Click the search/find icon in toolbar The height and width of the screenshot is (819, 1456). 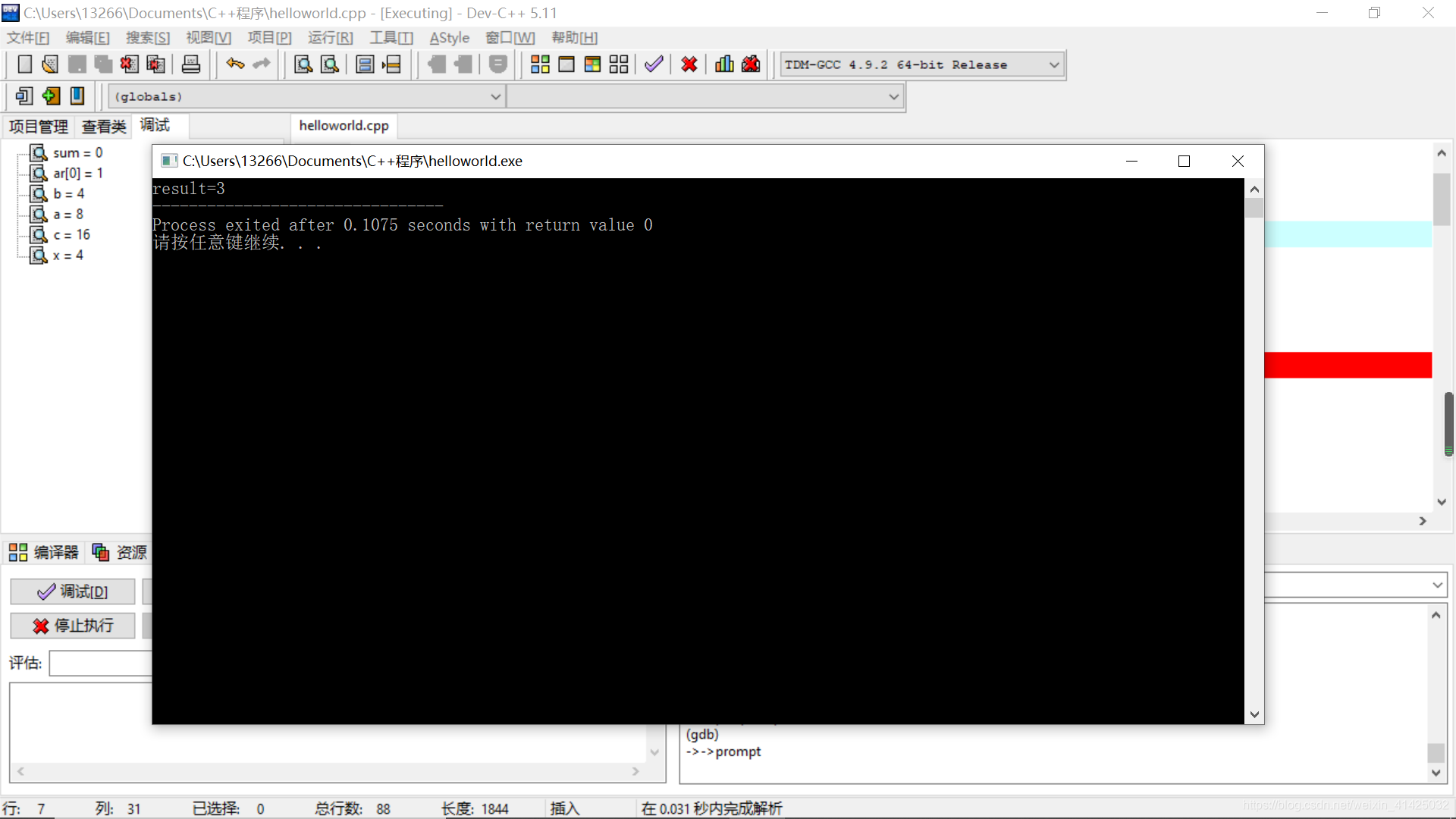(303, 64)
